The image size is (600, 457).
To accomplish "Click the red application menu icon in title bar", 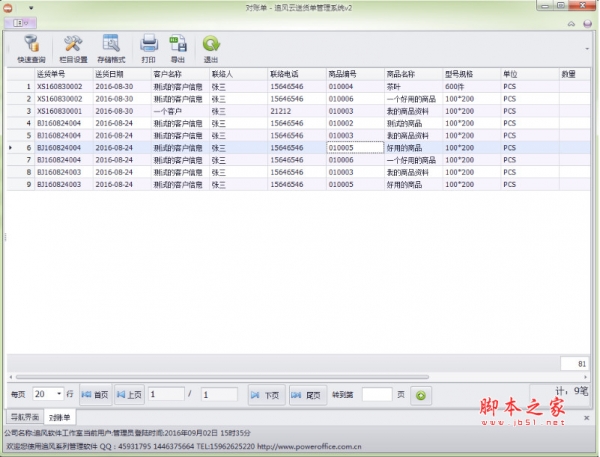I will (x=8, y=8).
